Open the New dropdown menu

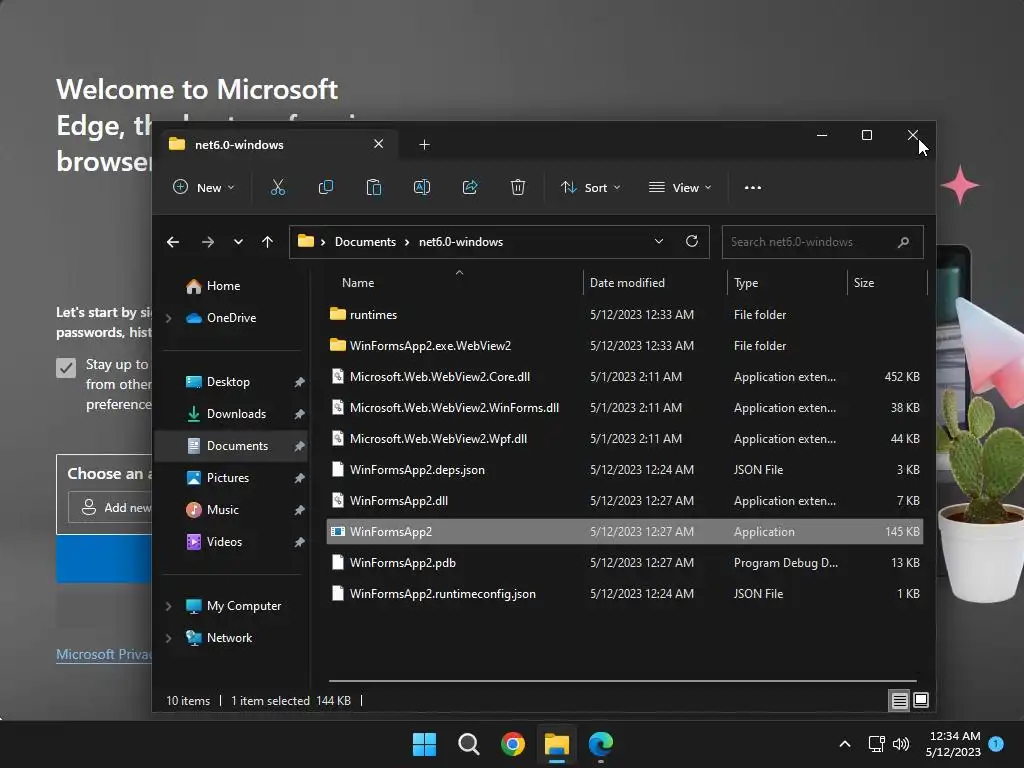pyautogui.click(x=203, y=187)
